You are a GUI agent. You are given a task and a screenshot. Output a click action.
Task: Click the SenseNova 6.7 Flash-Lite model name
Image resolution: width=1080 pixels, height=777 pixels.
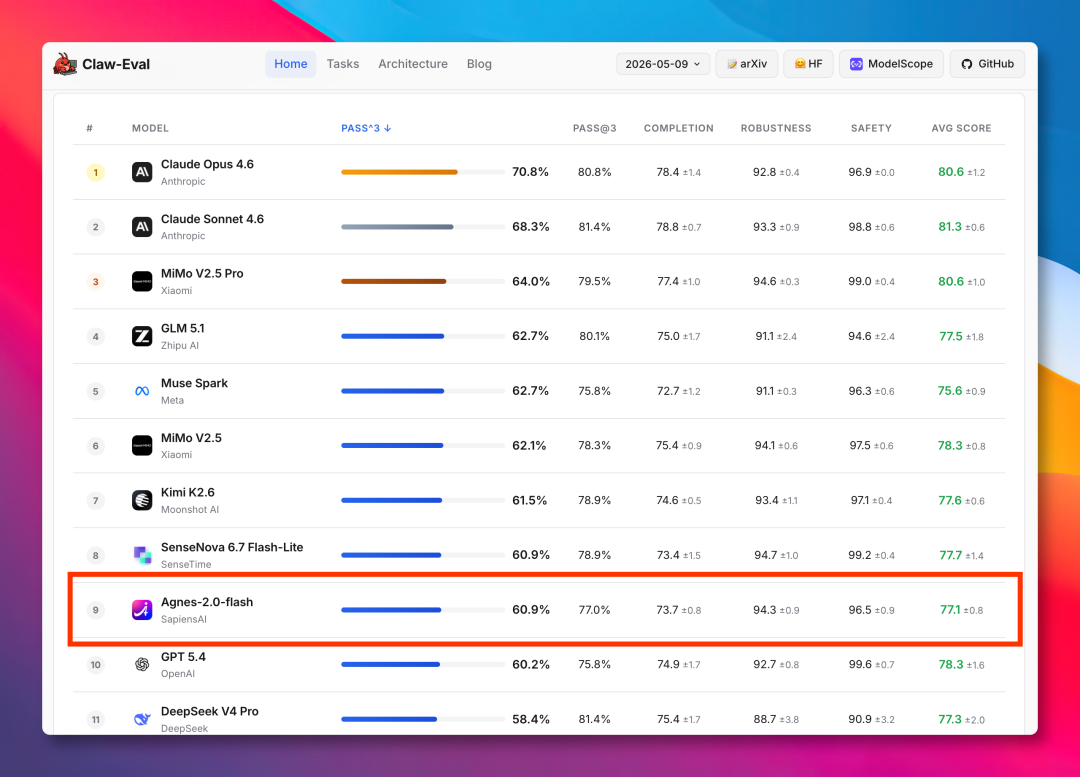(232, 548)
